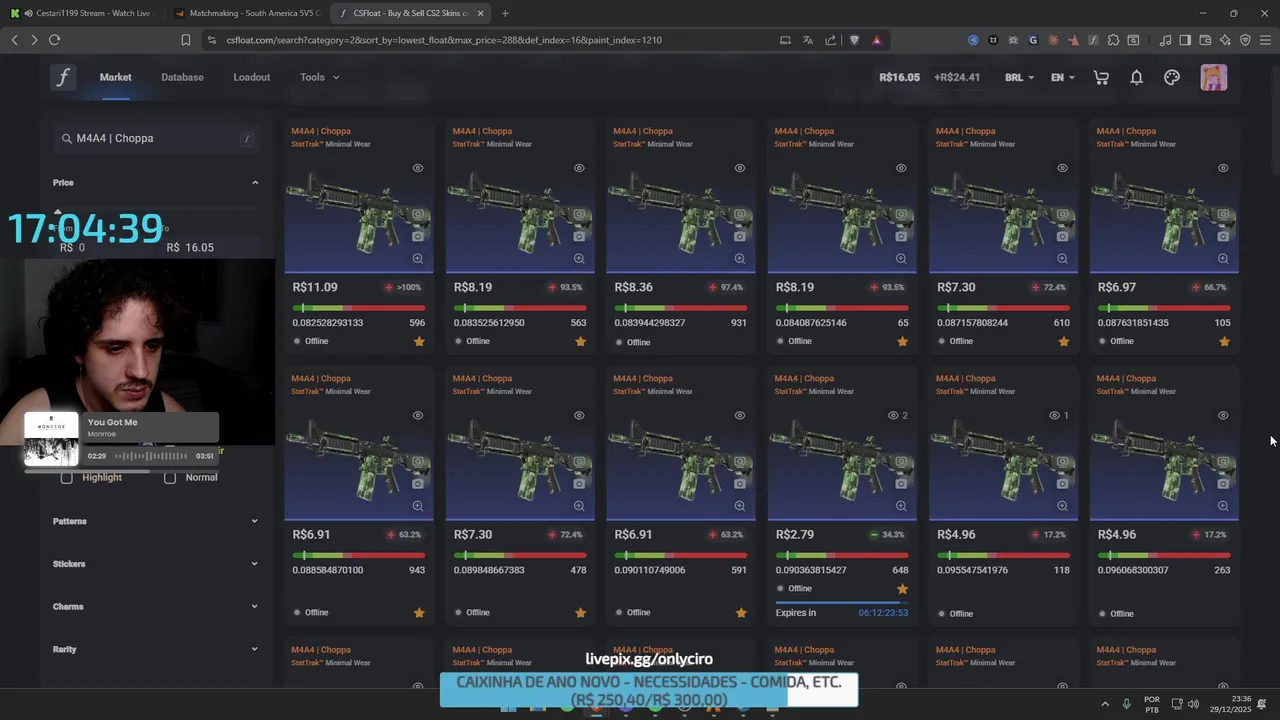
Task: Toggle watch eye on R$7.30 float 0.0871 listing
Action: coord(1062,168)
